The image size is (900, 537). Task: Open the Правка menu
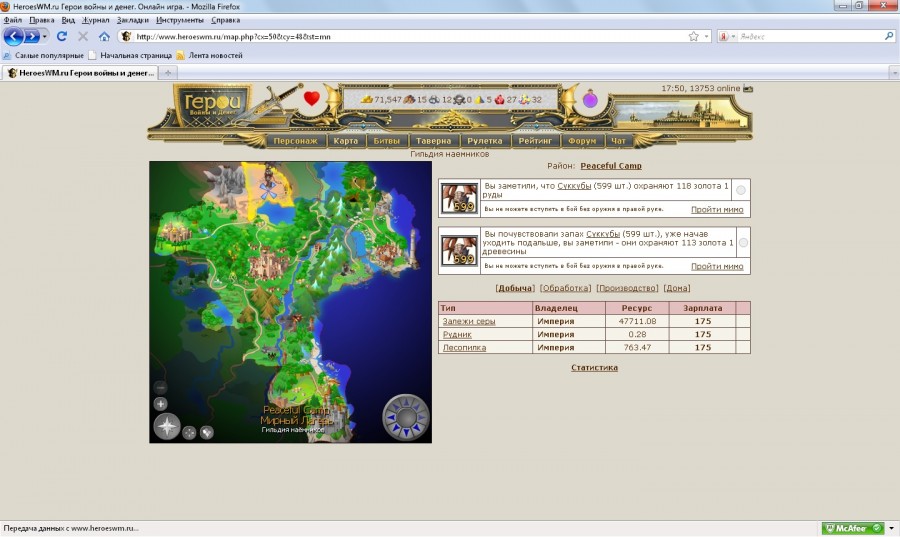42,20
